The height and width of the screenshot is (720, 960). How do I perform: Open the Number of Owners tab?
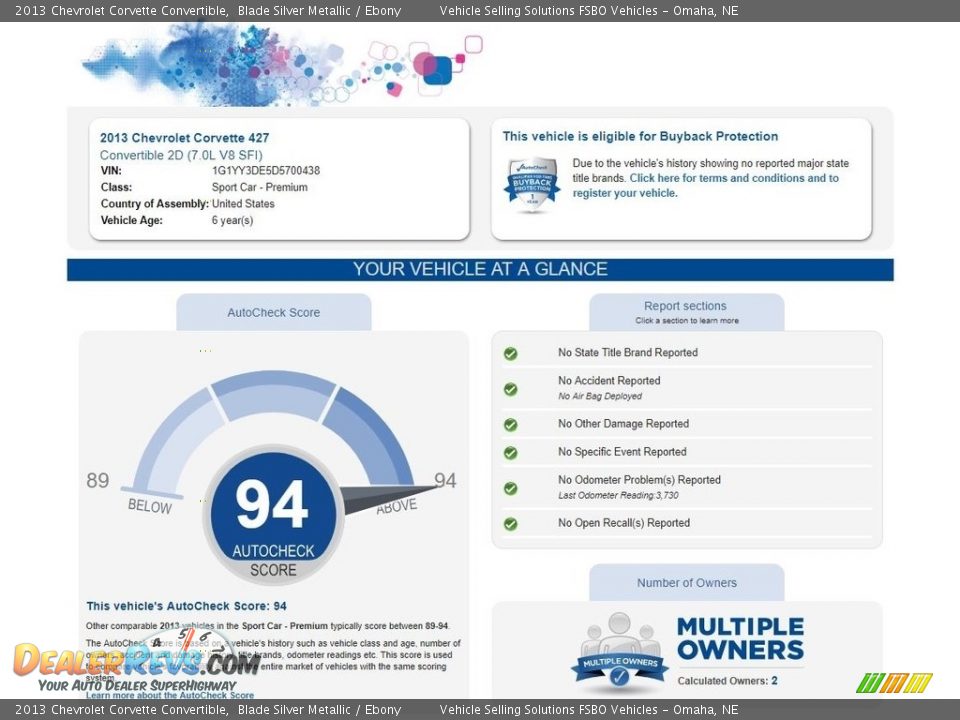(x=686, y=583)
